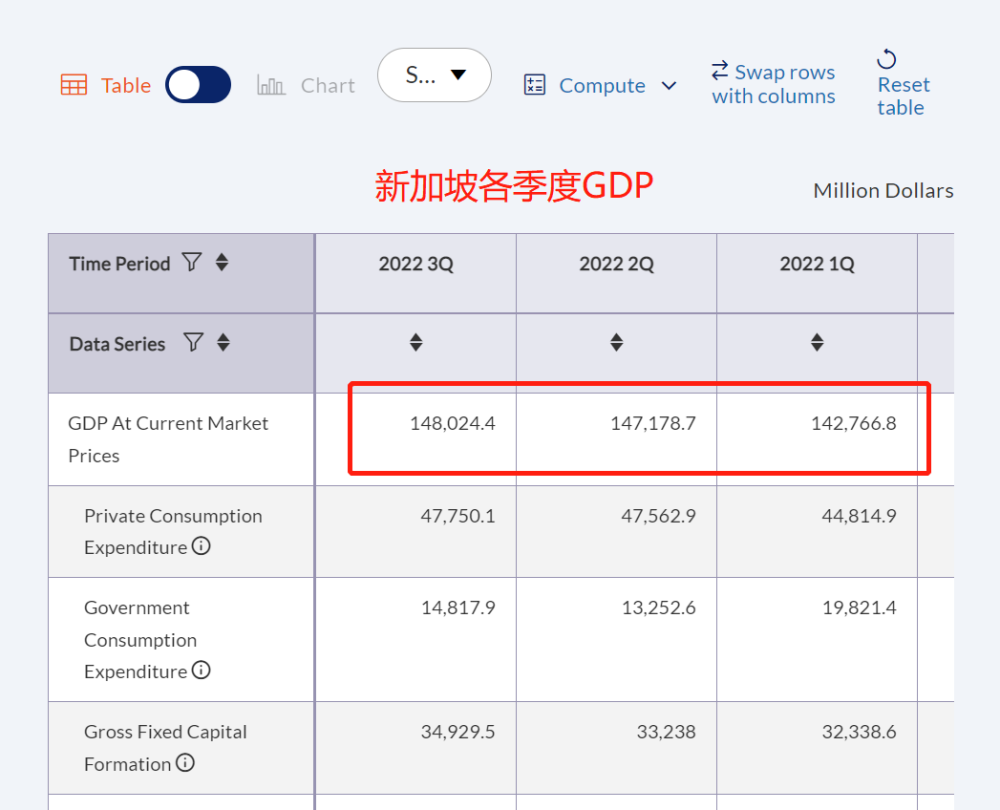The image size is (1000, 810).
Task: Select the cell value 34,929.5
Action: pos(458,732)
